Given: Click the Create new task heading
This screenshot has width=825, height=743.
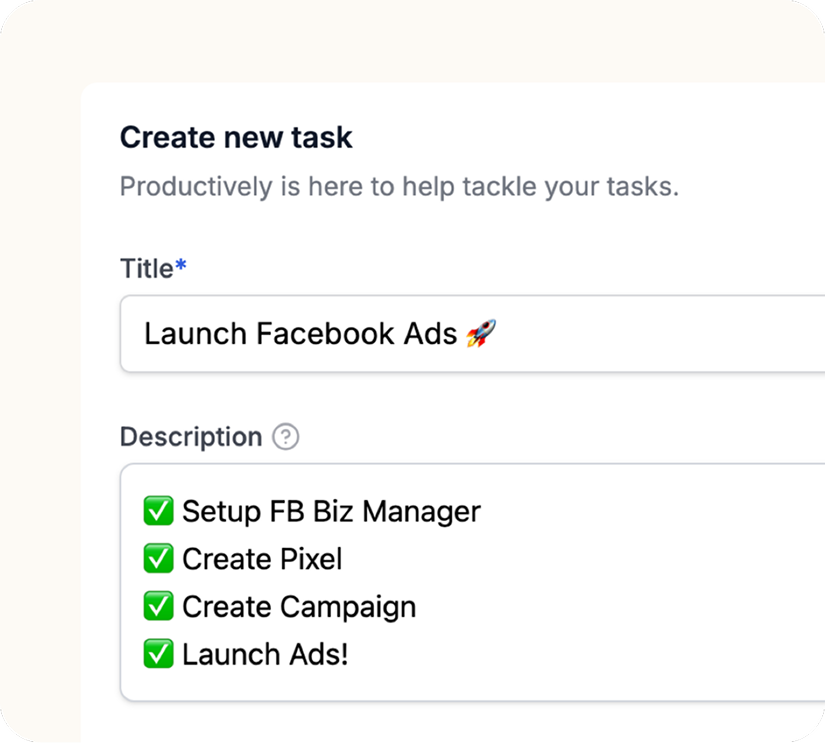Looking at the screenshot, I should point(236,137).
